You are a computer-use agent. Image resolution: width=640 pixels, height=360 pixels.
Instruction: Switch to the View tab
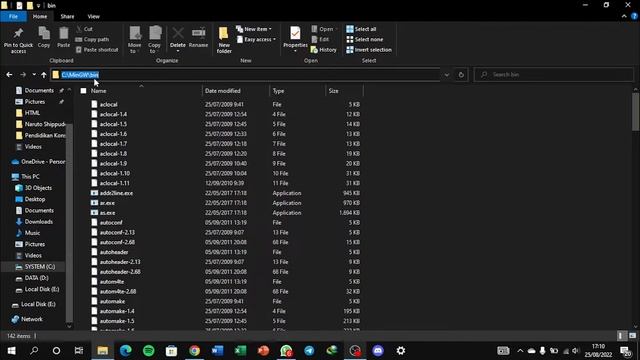coord(93,16)
